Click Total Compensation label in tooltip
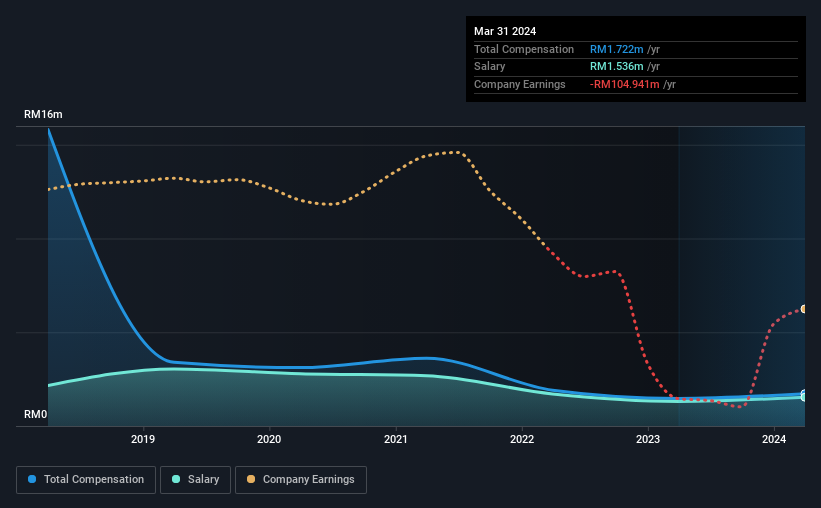This screenshot has width=821, height=508. [x=524, y=49]
